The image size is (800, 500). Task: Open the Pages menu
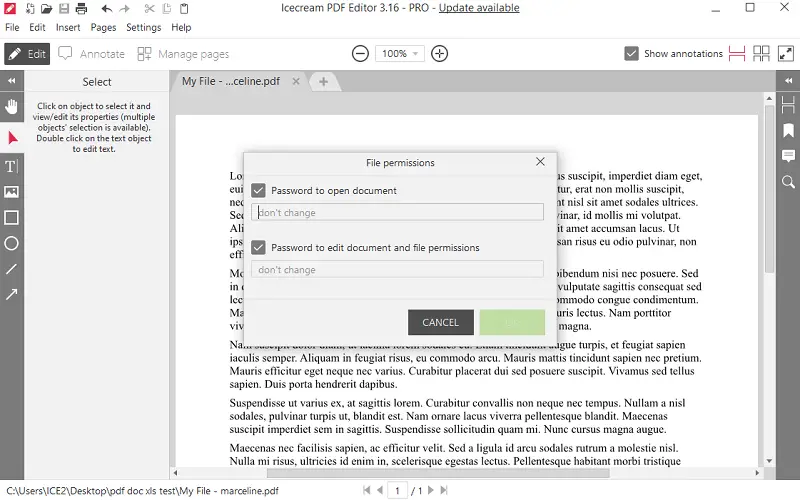point(103,27)
